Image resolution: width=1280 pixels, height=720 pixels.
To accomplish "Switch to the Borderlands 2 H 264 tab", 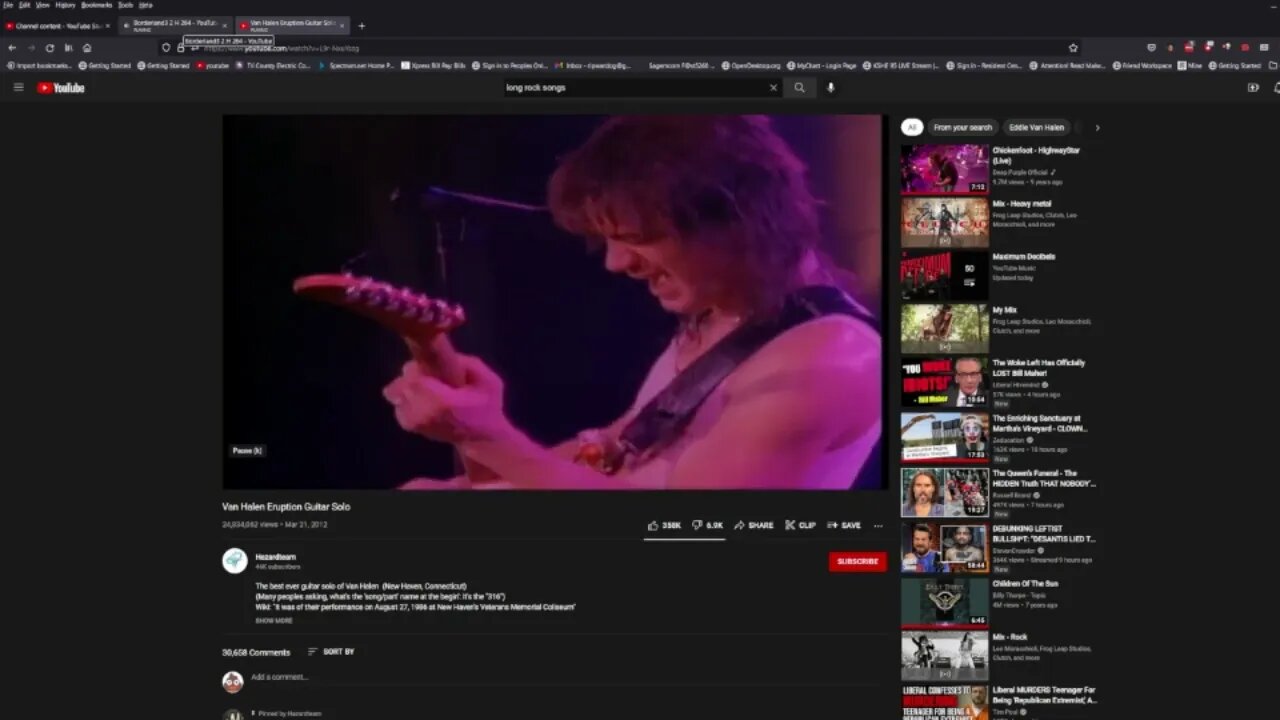I will click(175, 26).
